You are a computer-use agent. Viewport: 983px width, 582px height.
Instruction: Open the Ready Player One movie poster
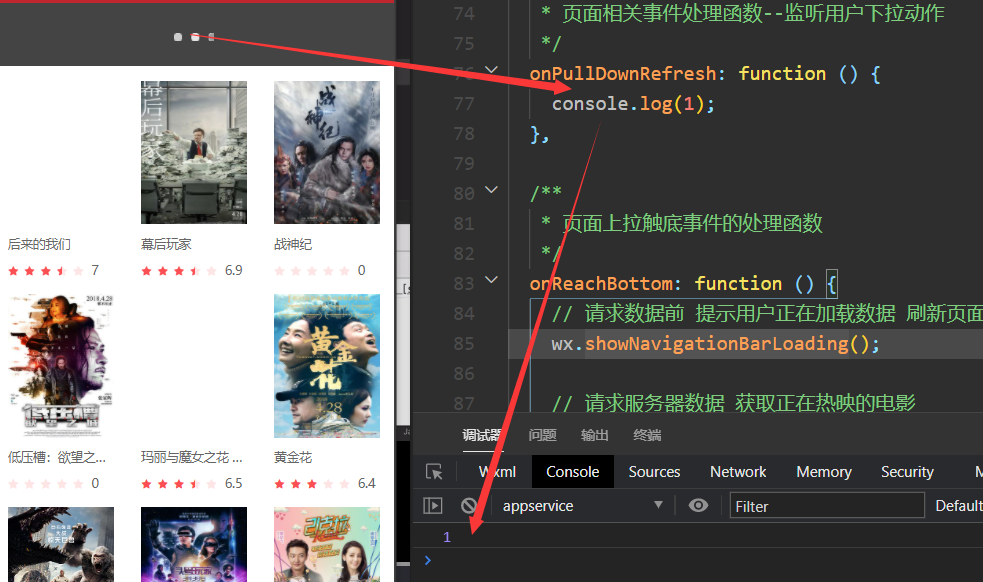point(194,544)
